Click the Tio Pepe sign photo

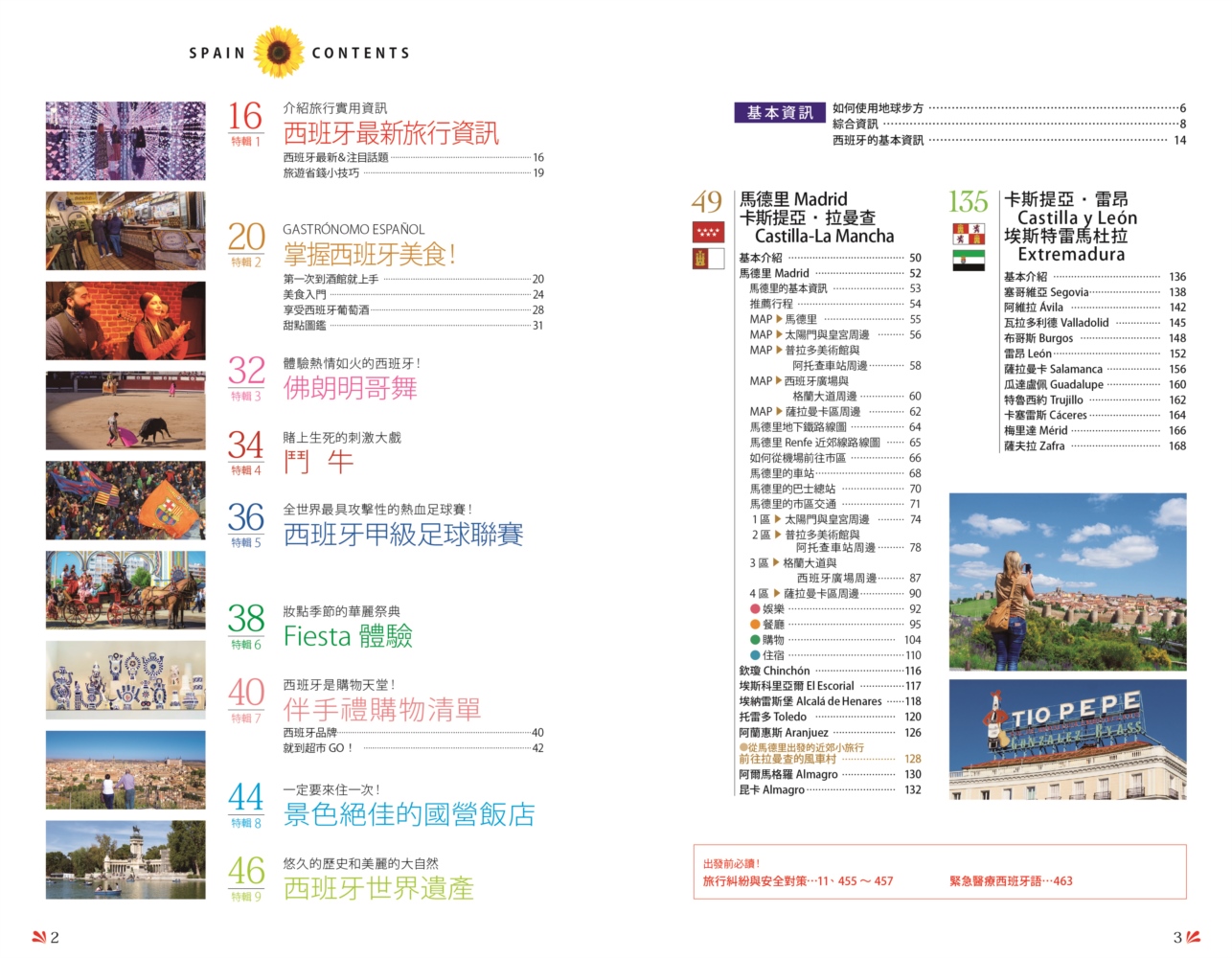coord(1067,740)
